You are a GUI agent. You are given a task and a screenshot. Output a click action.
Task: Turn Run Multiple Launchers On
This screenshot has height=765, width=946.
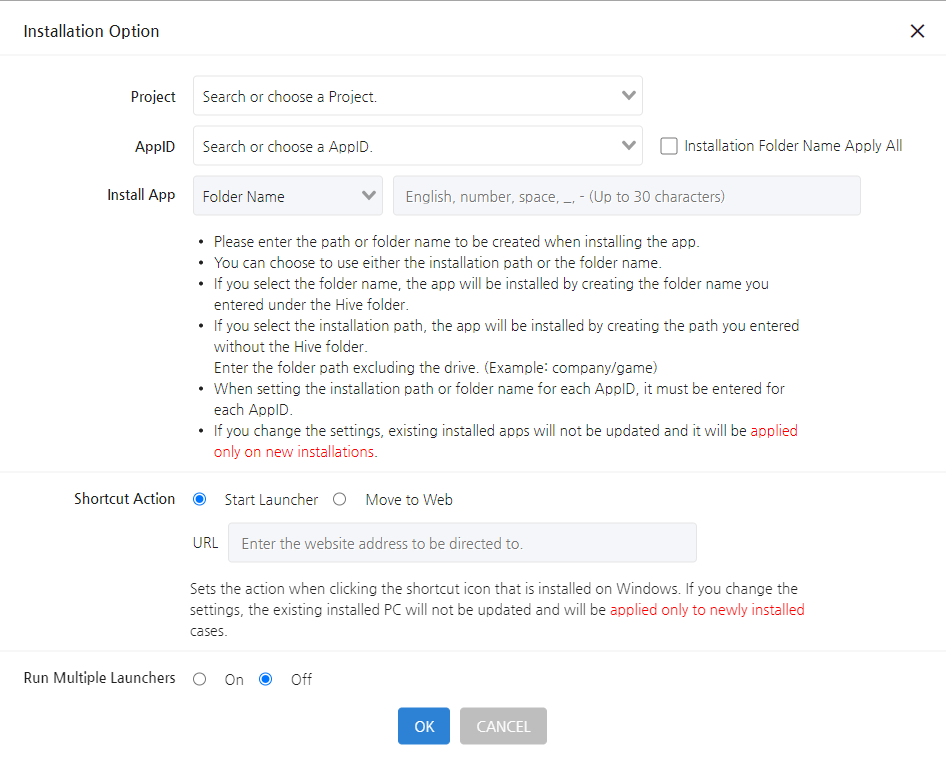(x=200, y=679)
